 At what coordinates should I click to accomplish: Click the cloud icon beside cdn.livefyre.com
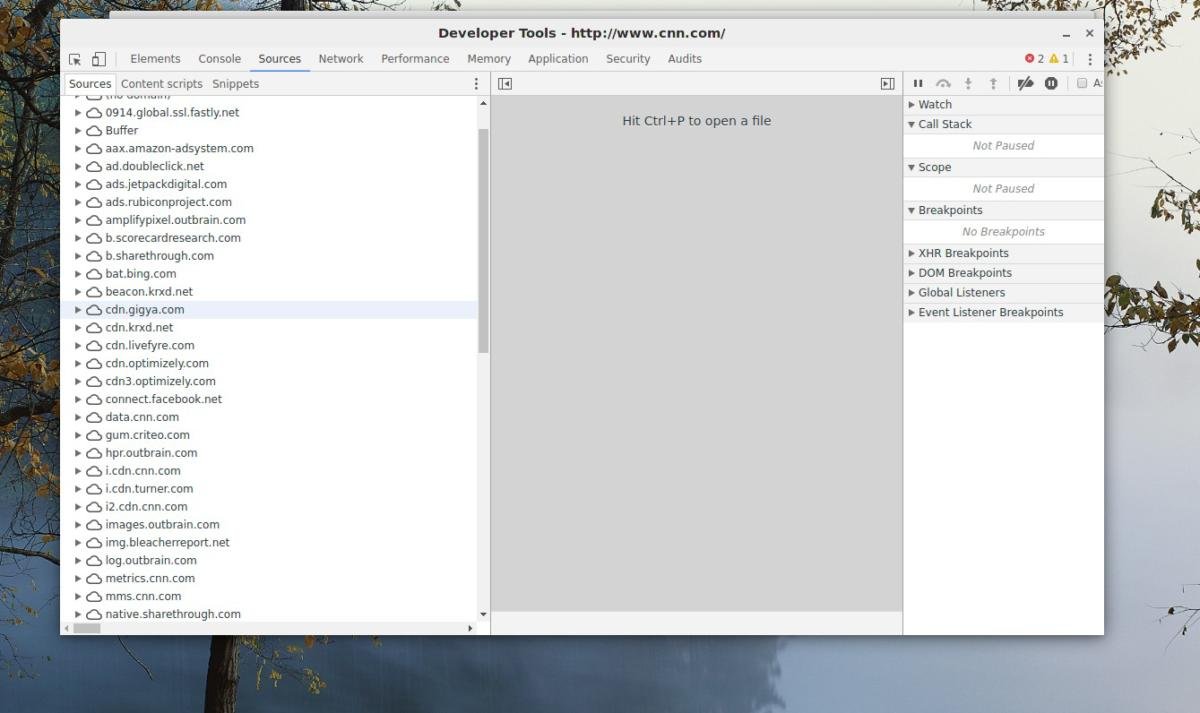[x=94, y=346]
